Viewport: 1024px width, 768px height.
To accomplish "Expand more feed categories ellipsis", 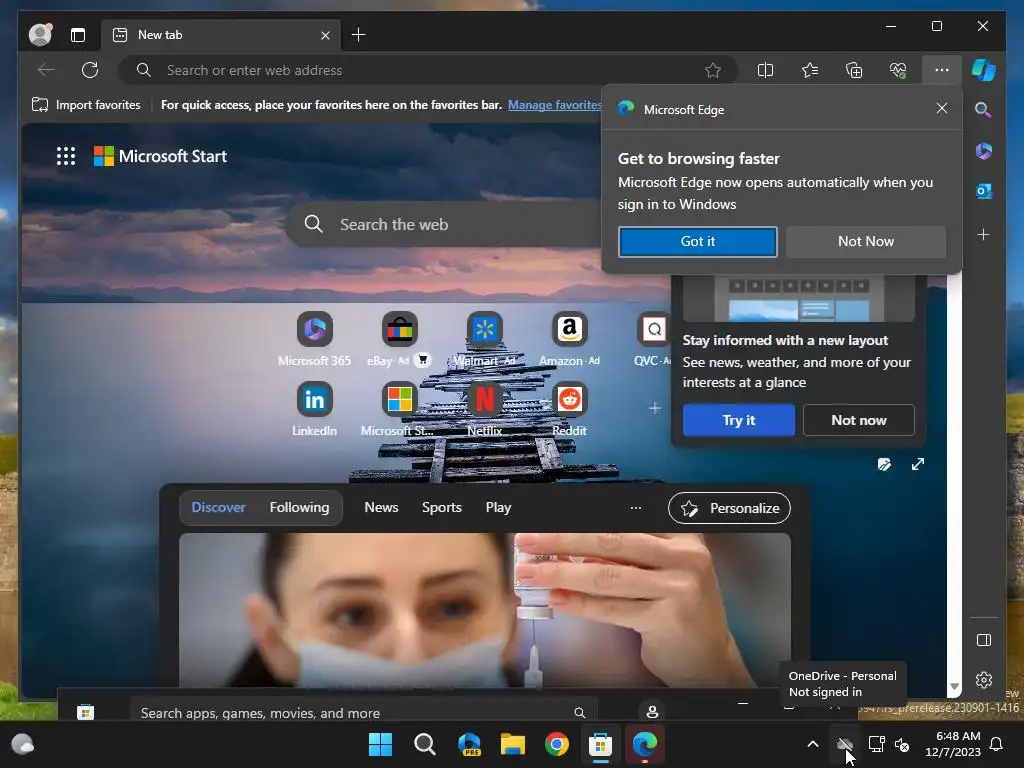I will (x=635, y=507).
